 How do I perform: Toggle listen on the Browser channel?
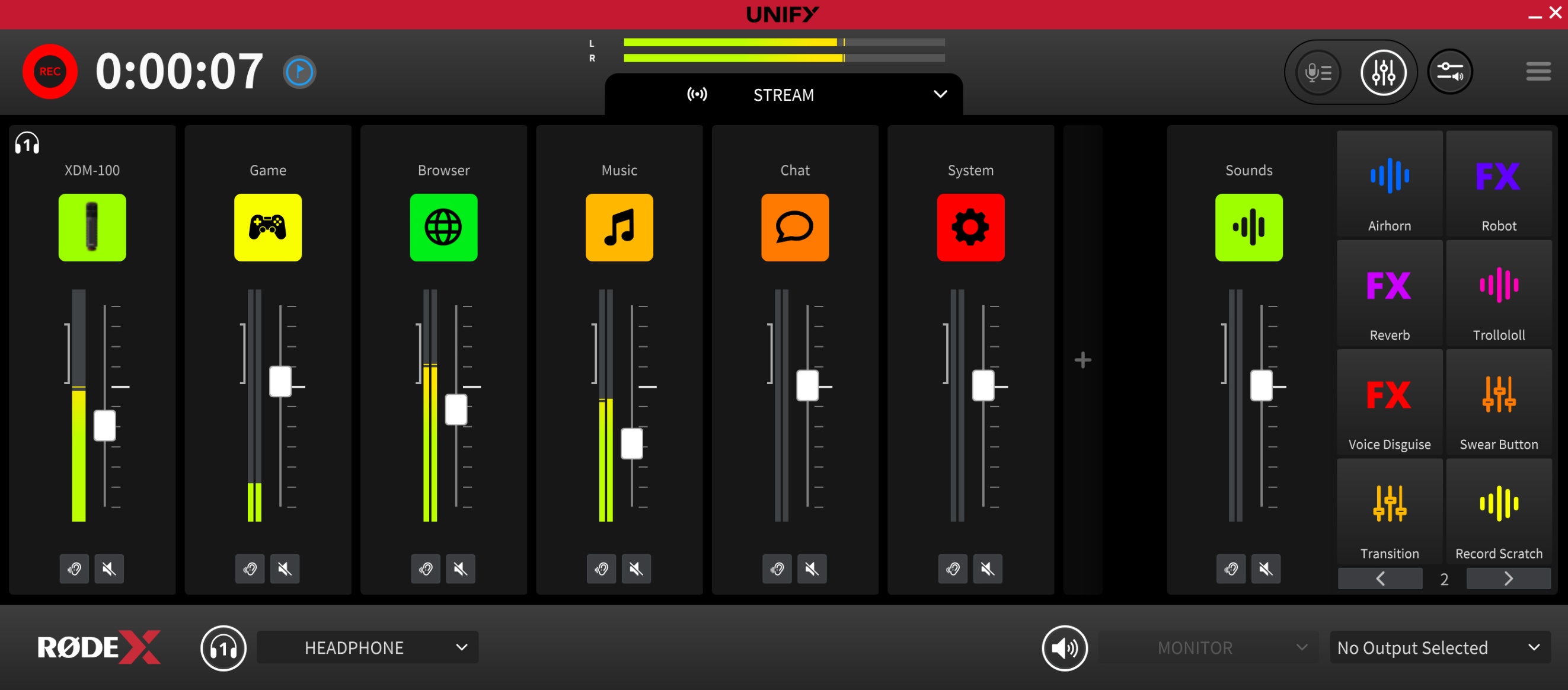tap(426, 569)
